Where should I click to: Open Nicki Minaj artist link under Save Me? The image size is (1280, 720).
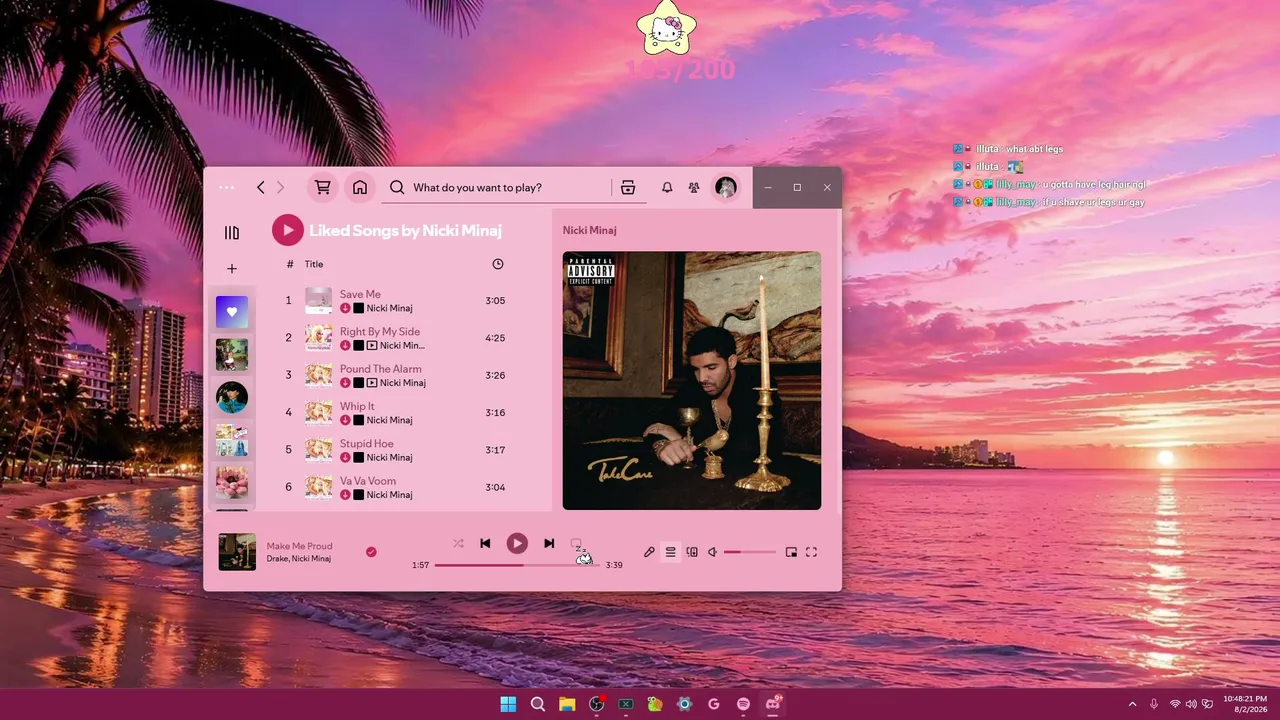(389, 308)
